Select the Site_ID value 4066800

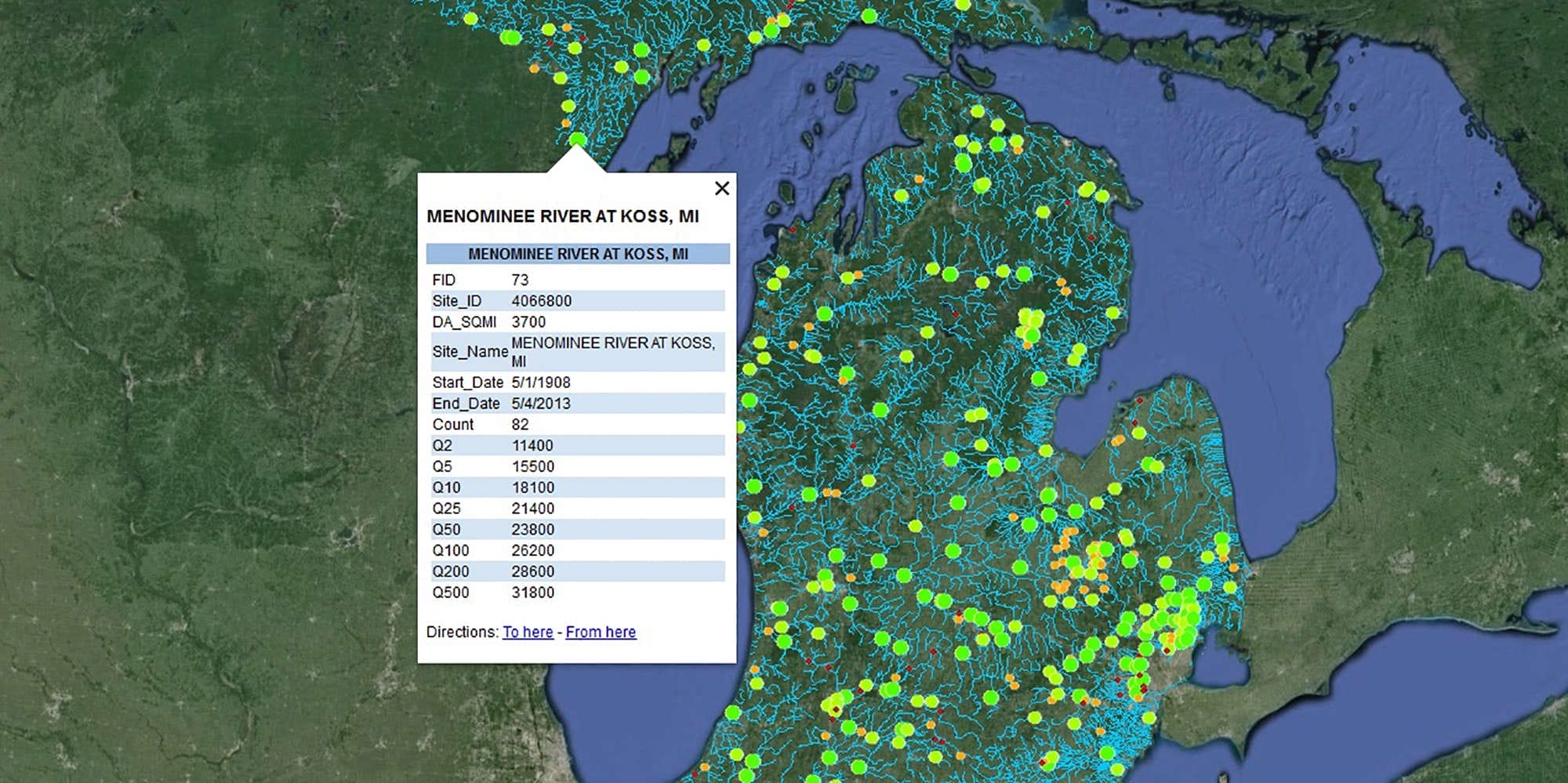tap(542, 301)
